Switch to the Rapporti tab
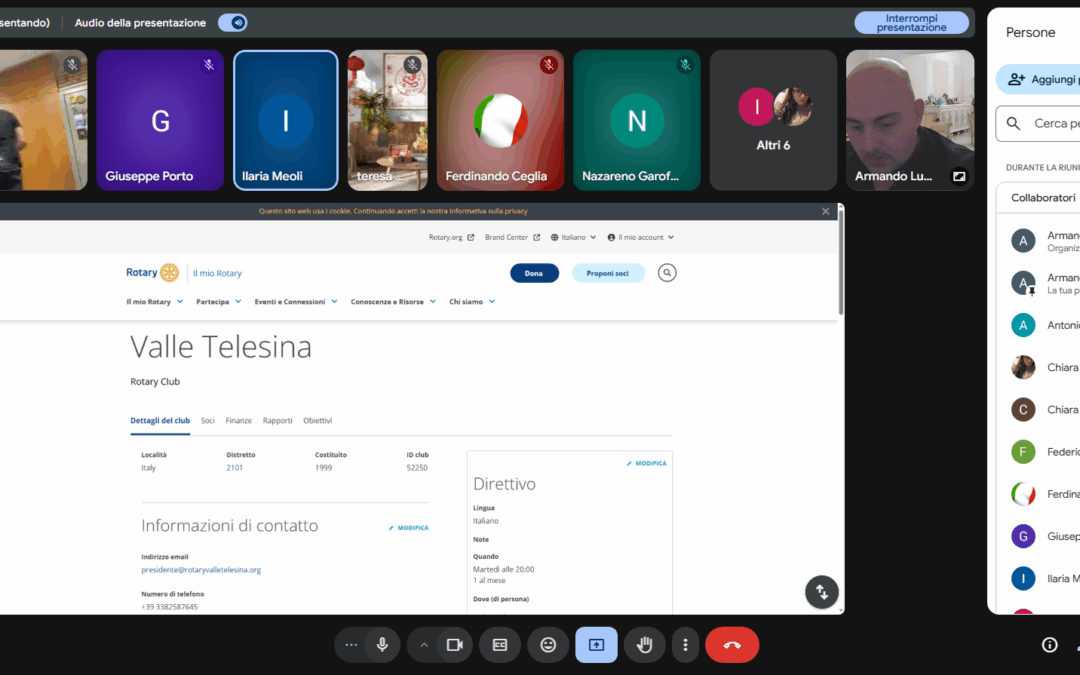 point(278,421)
